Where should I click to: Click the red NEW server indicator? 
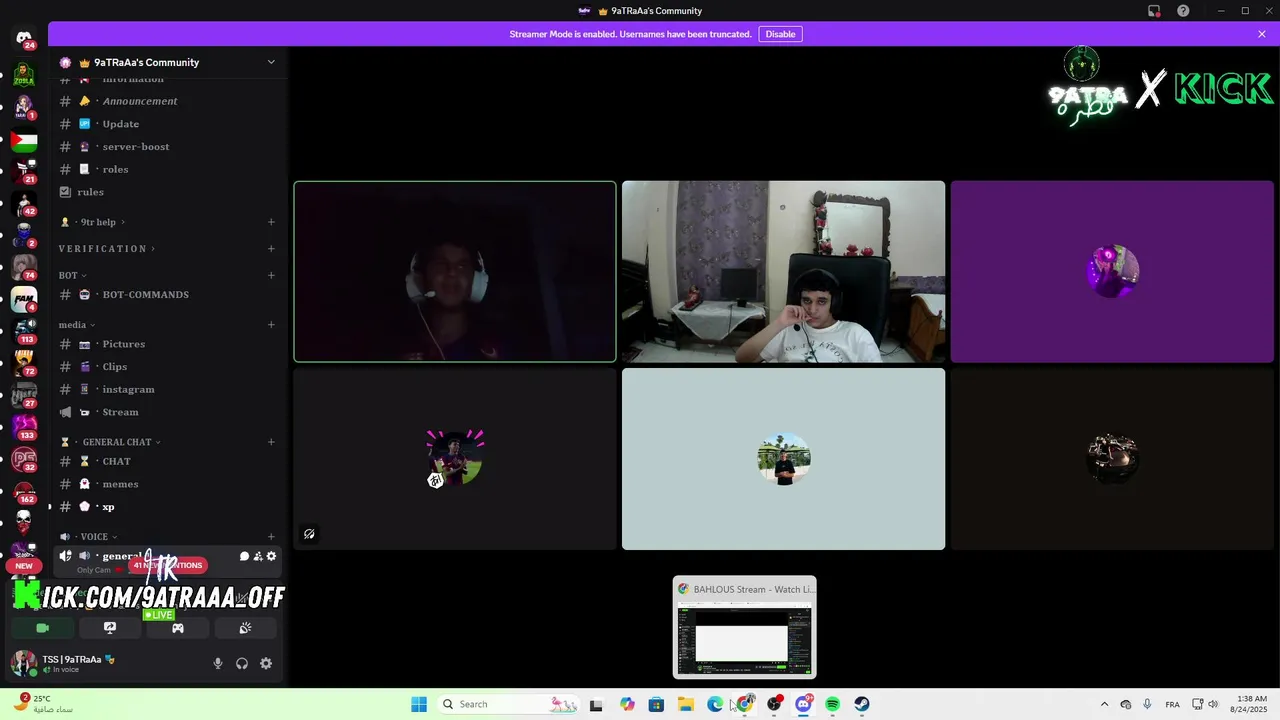(24, 566)
